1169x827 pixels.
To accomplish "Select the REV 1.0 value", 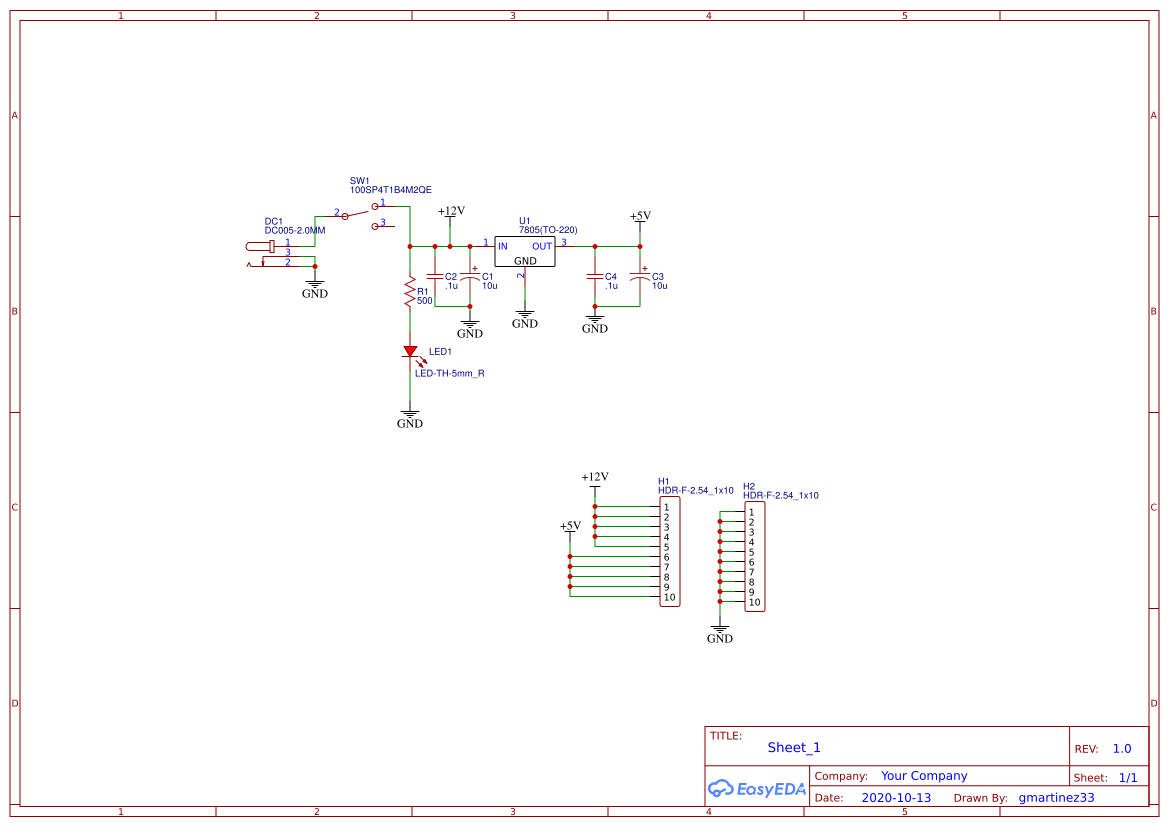I will (1120, 747).
